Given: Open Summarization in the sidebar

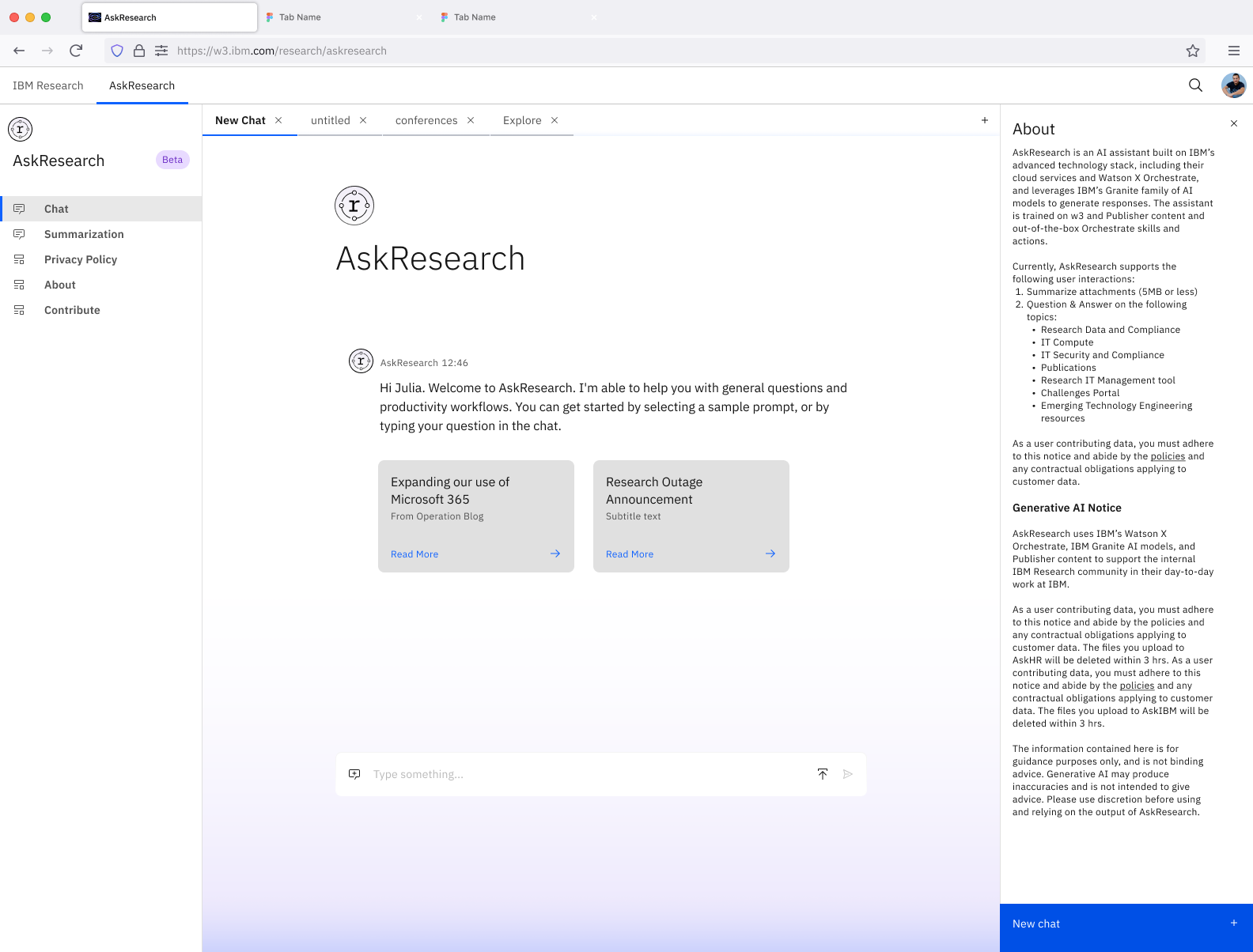Looking at the screenshot, I should 101,234.
